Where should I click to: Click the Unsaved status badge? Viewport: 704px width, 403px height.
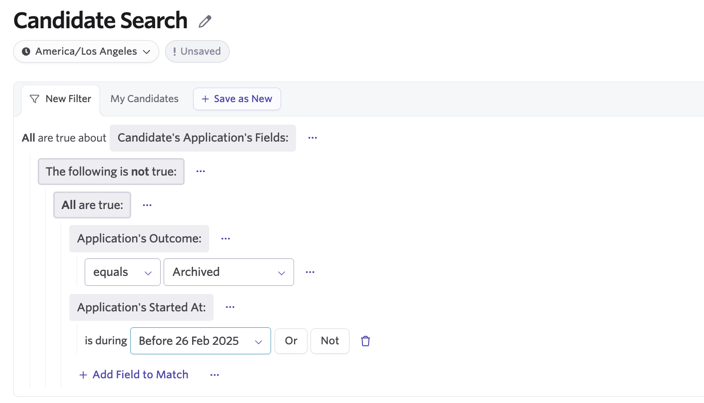[197, 52]
